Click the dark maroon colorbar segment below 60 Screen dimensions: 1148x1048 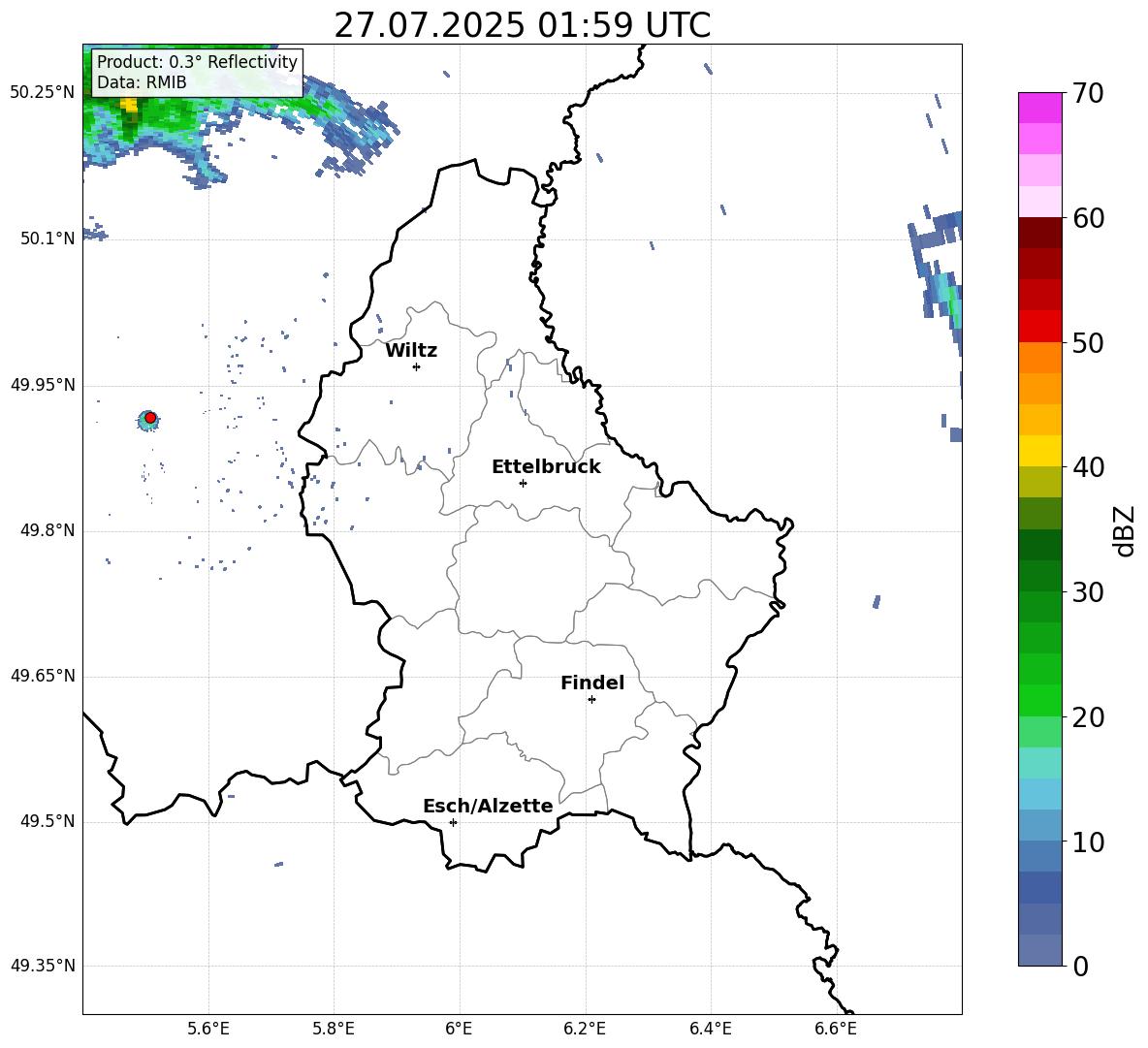[x=1040, y=233]
